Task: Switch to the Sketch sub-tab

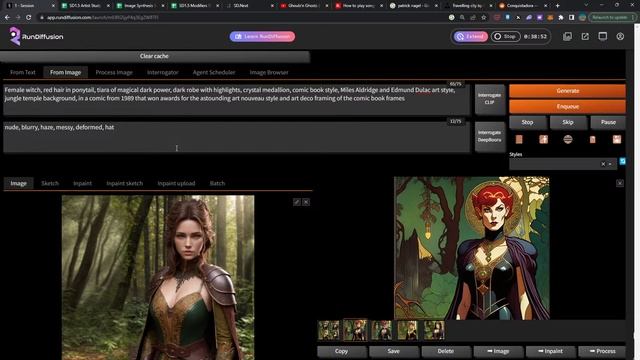Action: tap(50, 183)
